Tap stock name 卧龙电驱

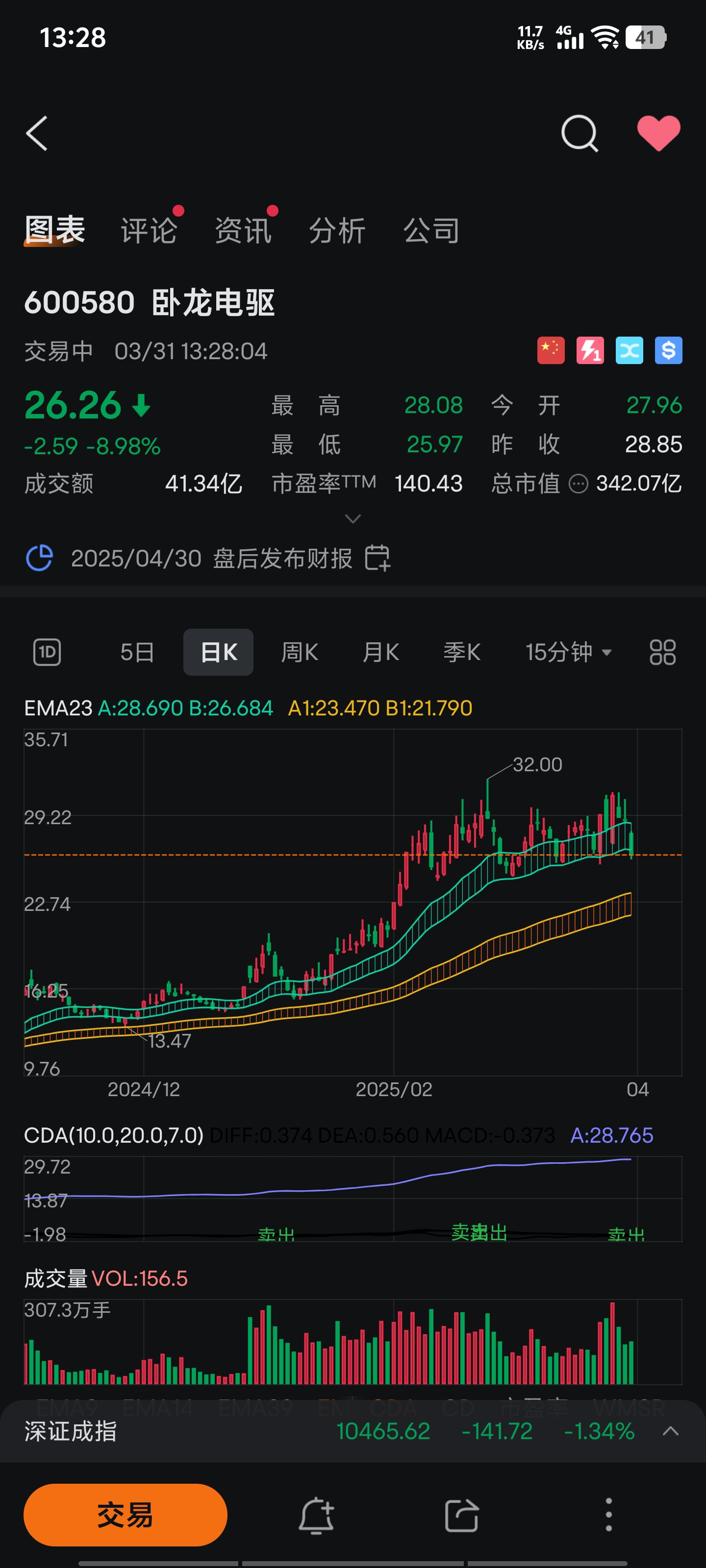pos(213,302)
